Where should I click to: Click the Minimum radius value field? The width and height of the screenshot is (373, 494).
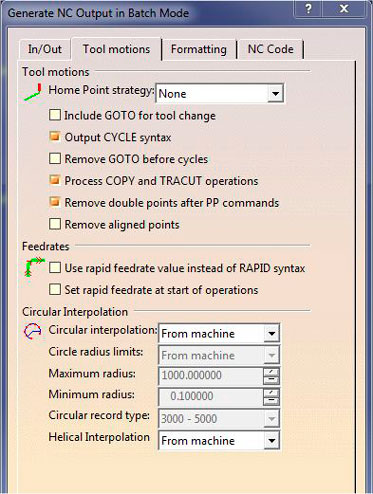click(x=211, y=396)
